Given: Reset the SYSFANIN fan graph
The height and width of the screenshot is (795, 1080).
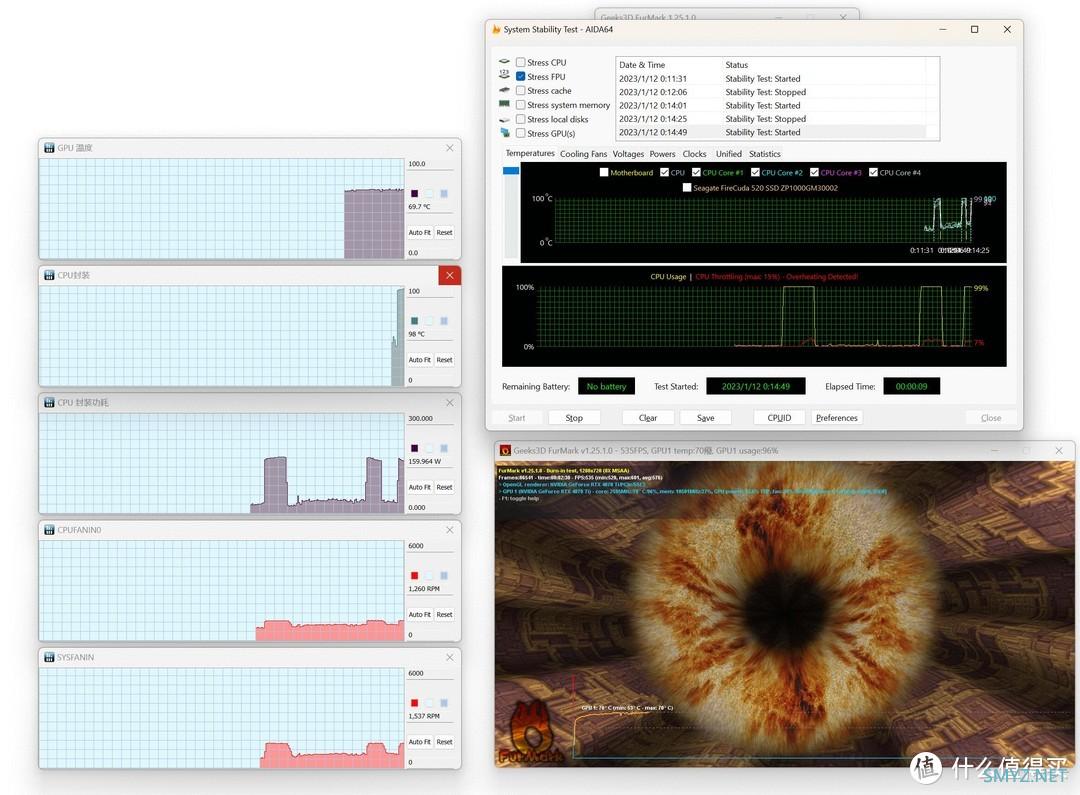Looking at the screenshot, I should point(444,742).
